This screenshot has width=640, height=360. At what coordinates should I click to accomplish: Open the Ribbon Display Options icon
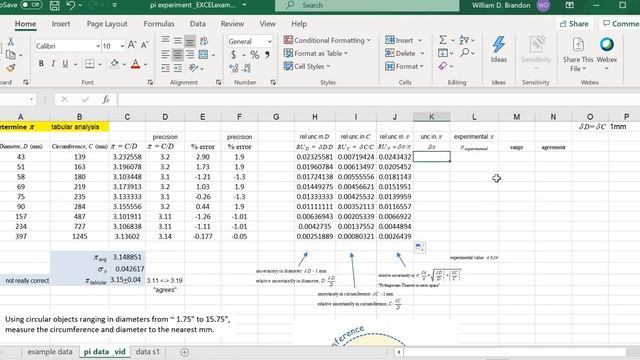pos(569,5)
